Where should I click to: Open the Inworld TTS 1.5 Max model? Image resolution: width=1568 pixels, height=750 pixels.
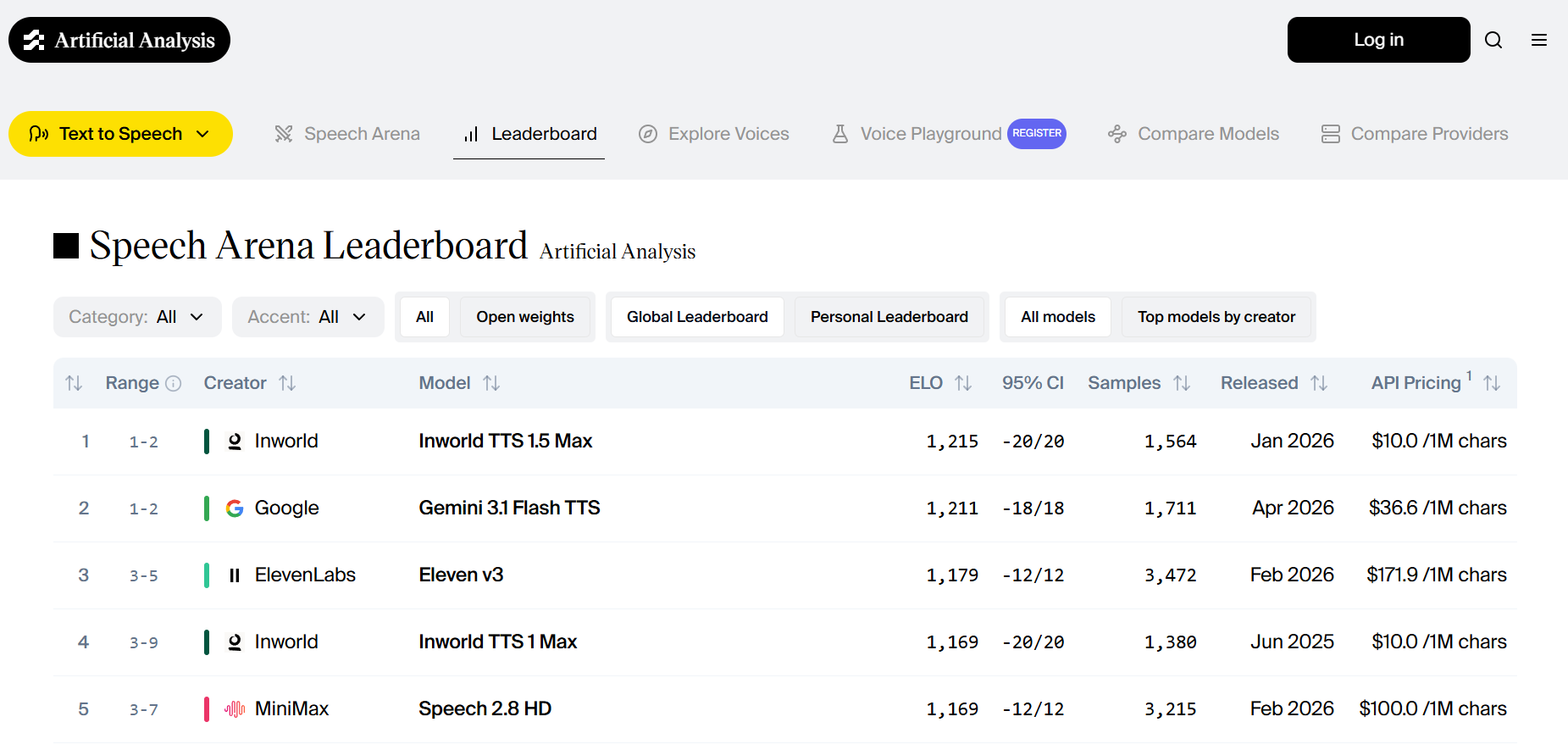click(x=505, y=441)
